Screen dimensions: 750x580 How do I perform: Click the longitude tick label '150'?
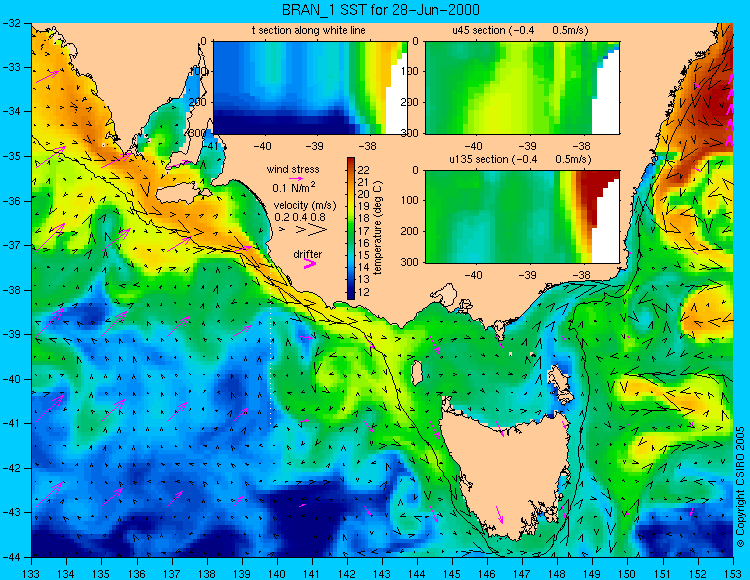coord(627,574)
